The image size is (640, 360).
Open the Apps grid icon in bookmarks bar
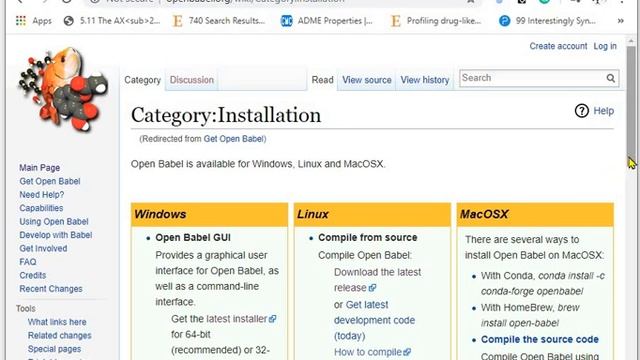(21, 20)
